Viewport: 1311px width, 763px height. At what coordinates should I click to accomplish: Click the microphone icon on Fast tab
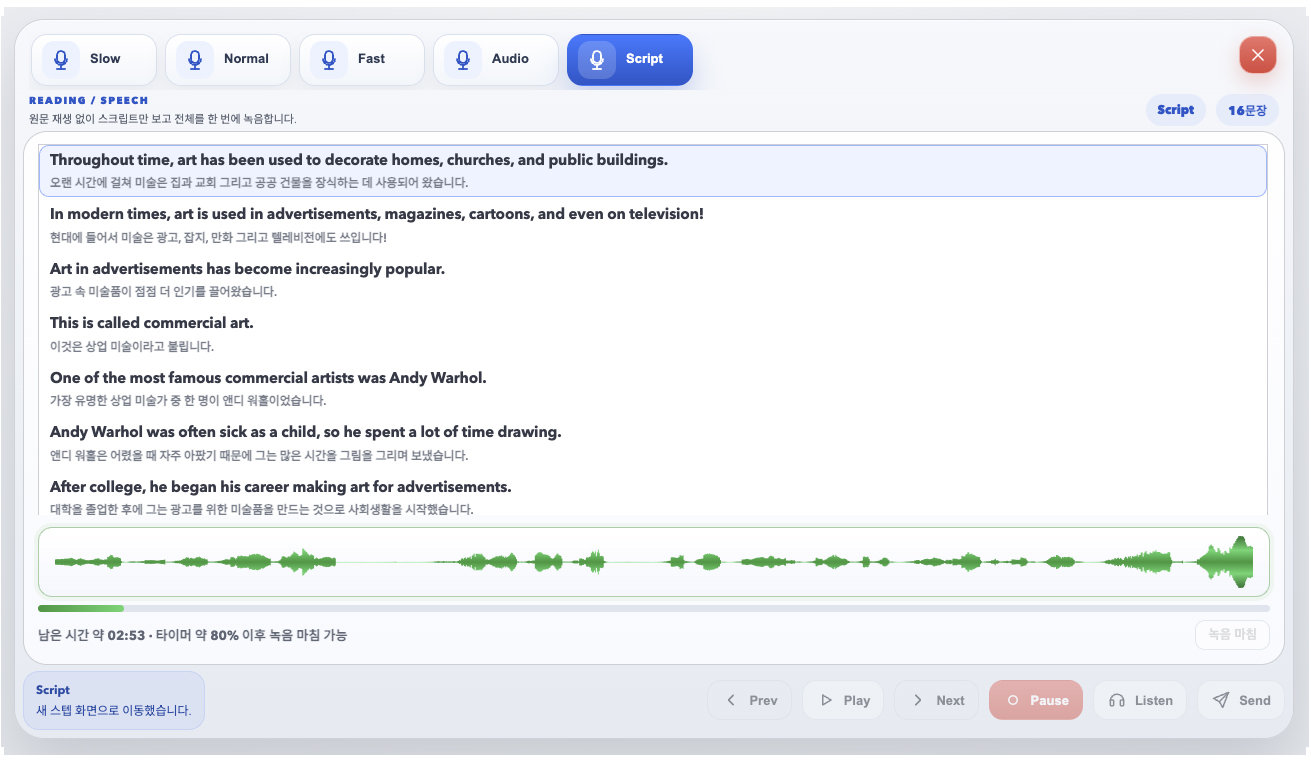click(x=329, y=59)
